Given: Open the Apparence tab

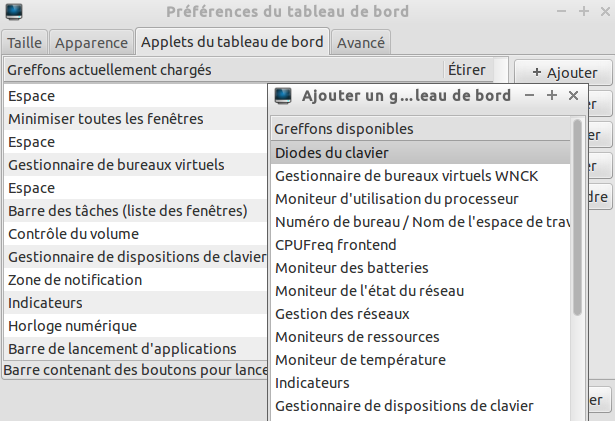Looking at the screenshot, I should [91, 42].
